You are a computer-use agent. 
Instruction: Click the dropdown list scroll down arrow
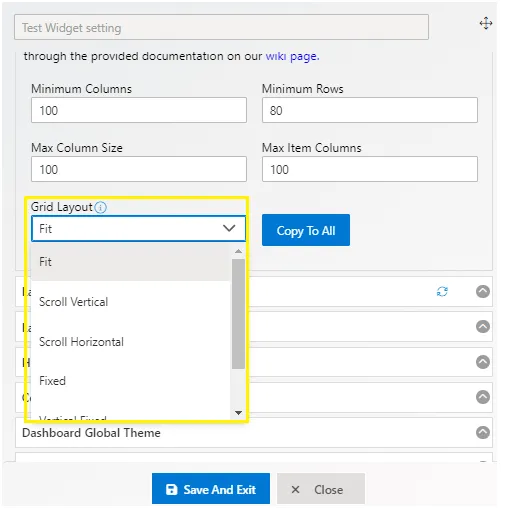(x=238, y=413)
